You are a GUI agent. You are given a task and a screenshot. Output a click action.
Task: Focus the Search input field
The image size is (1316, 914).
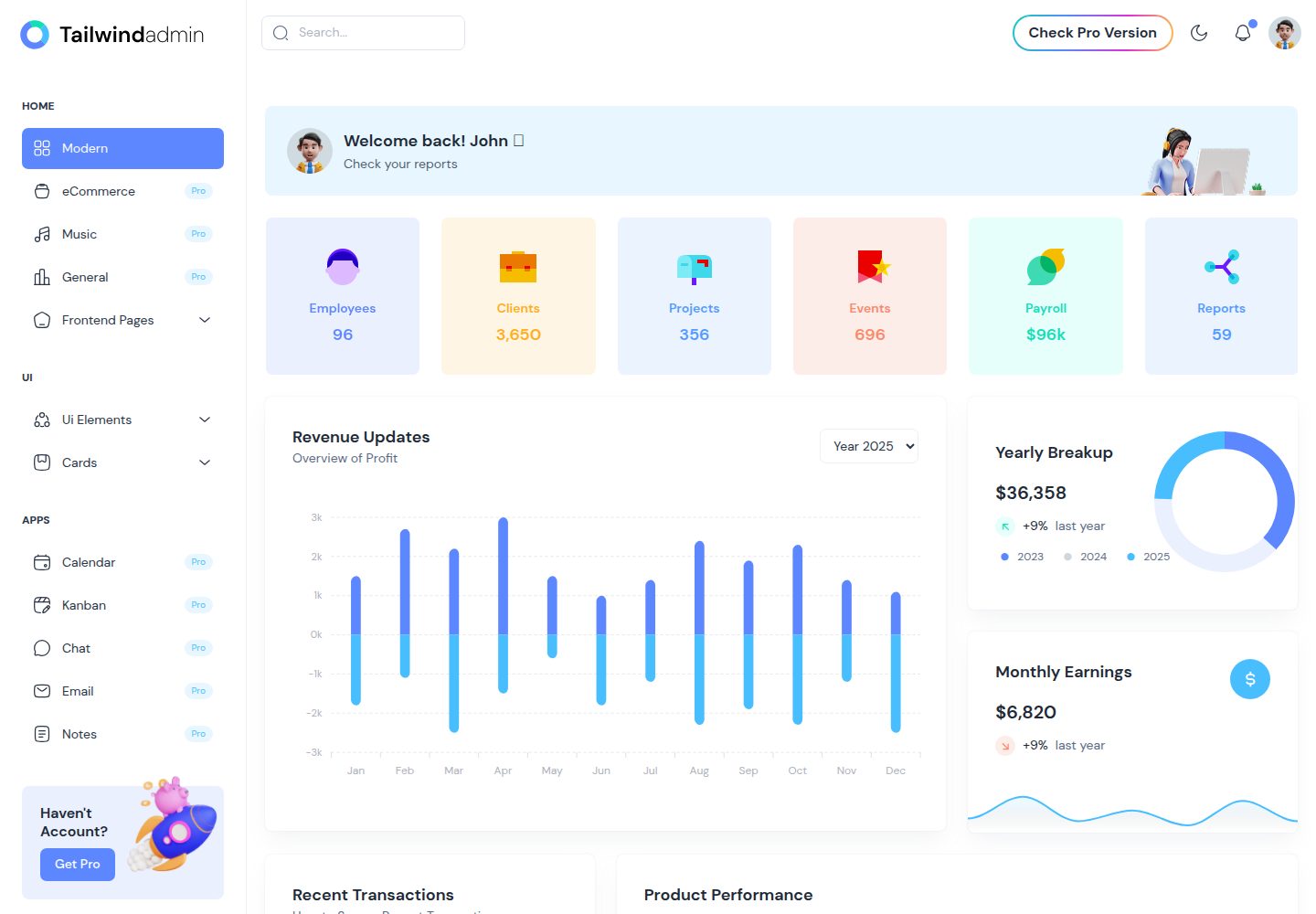pyautogui.click(x=363, y=33)
